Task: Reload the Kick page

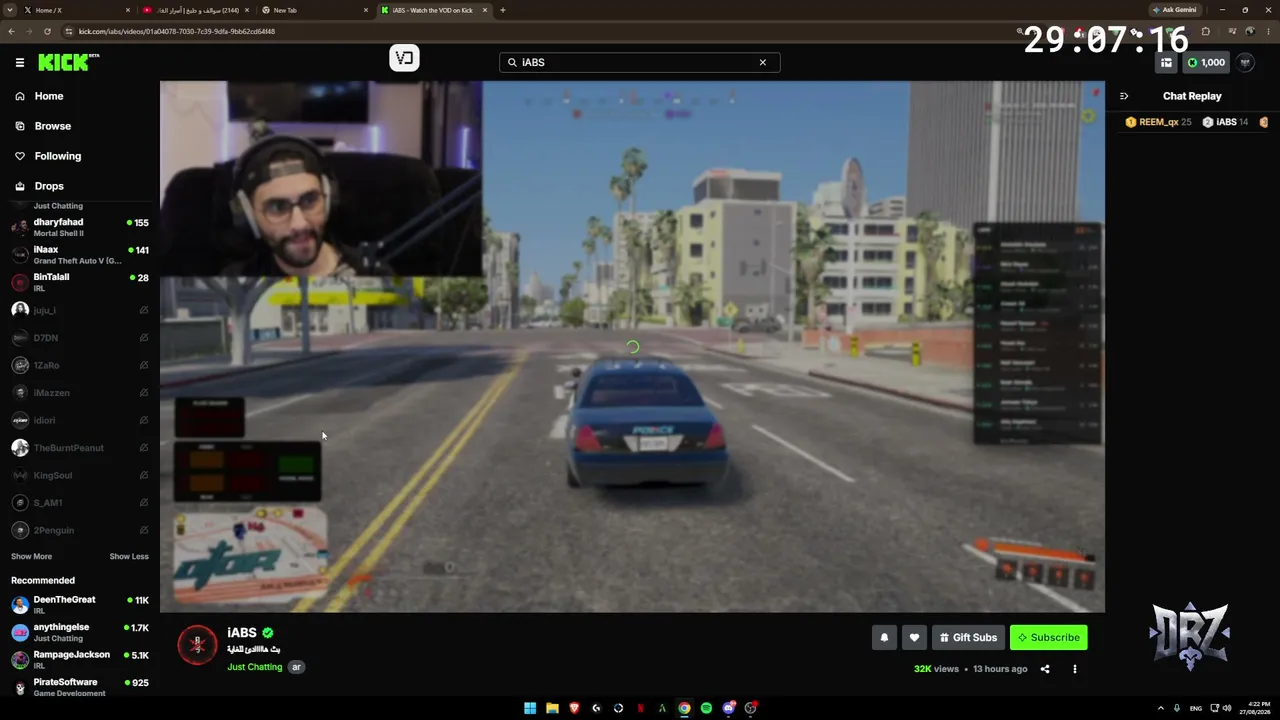Action: (47, 31)
